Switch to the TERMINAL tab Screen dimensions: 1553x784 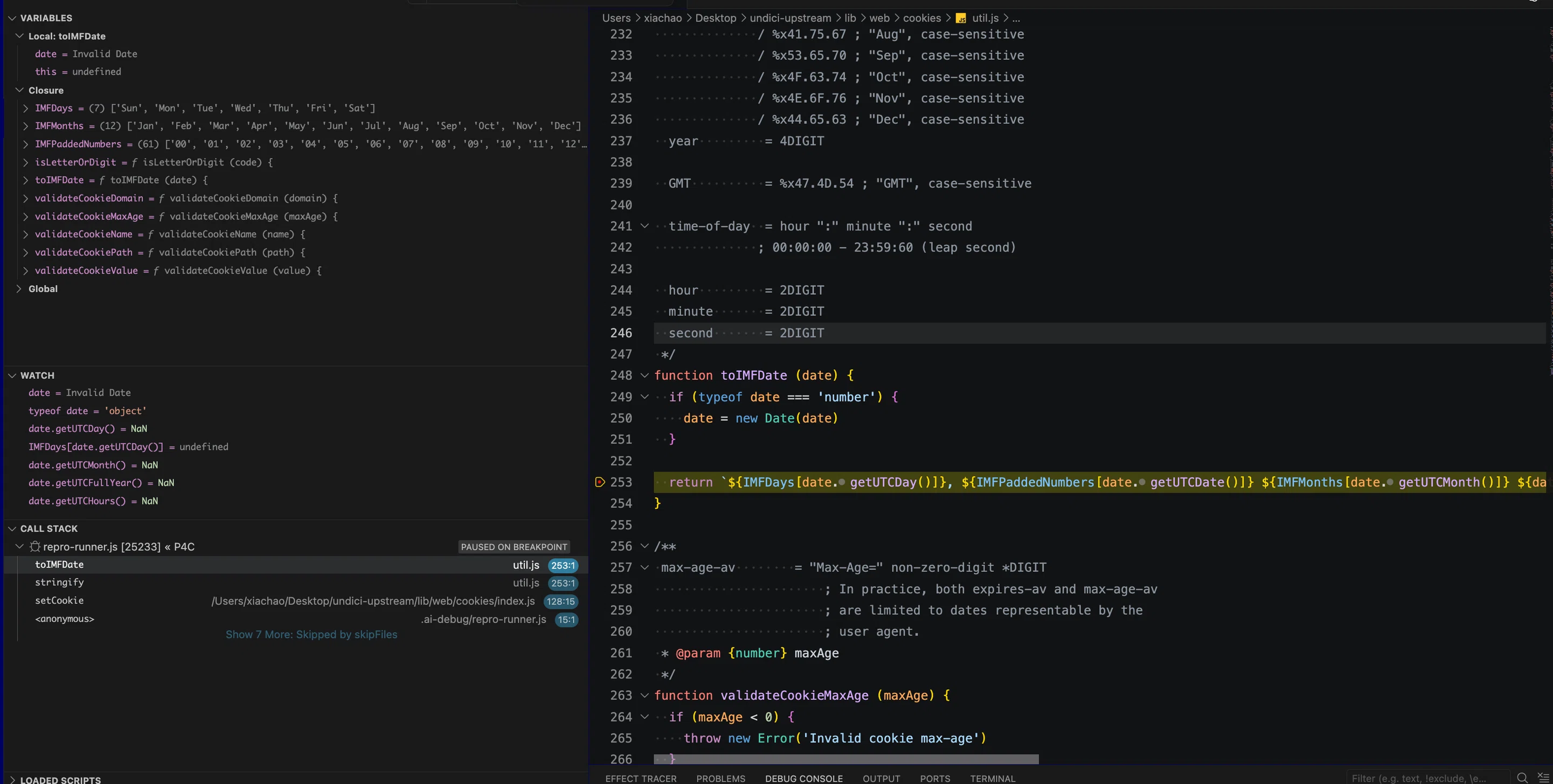click(993, 779)
